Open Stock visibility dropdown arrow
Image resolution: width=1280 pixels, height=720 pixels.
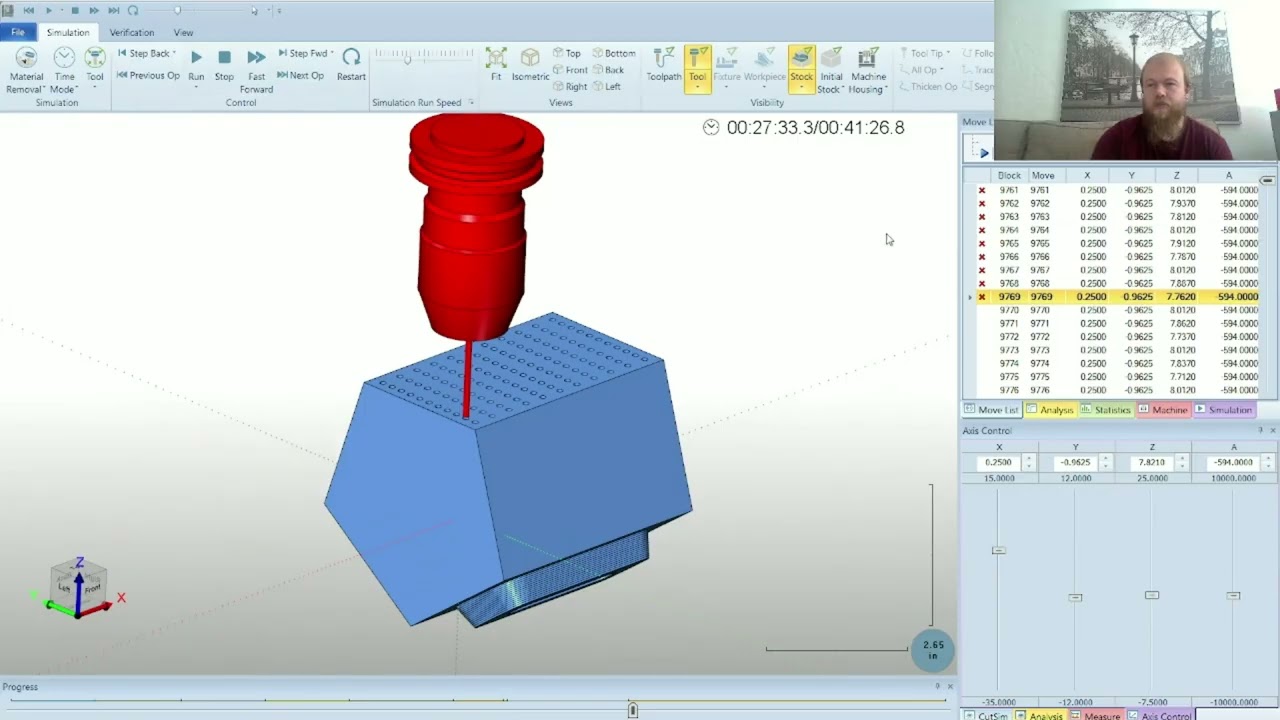coord(802,88)
